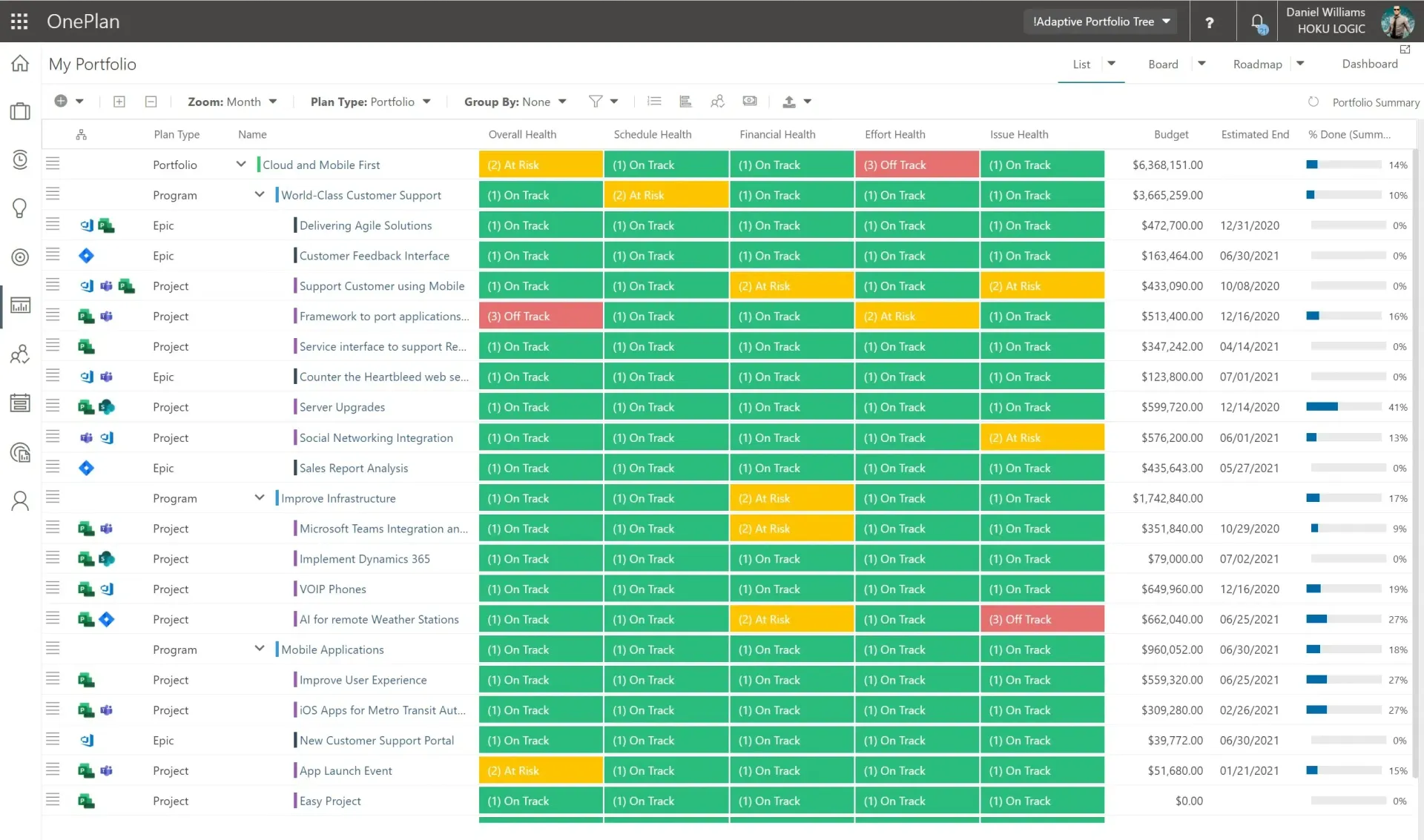The image size is (1424, 840).
Task: Click the financial money icon in toolbar
Action: coord(750,102)
